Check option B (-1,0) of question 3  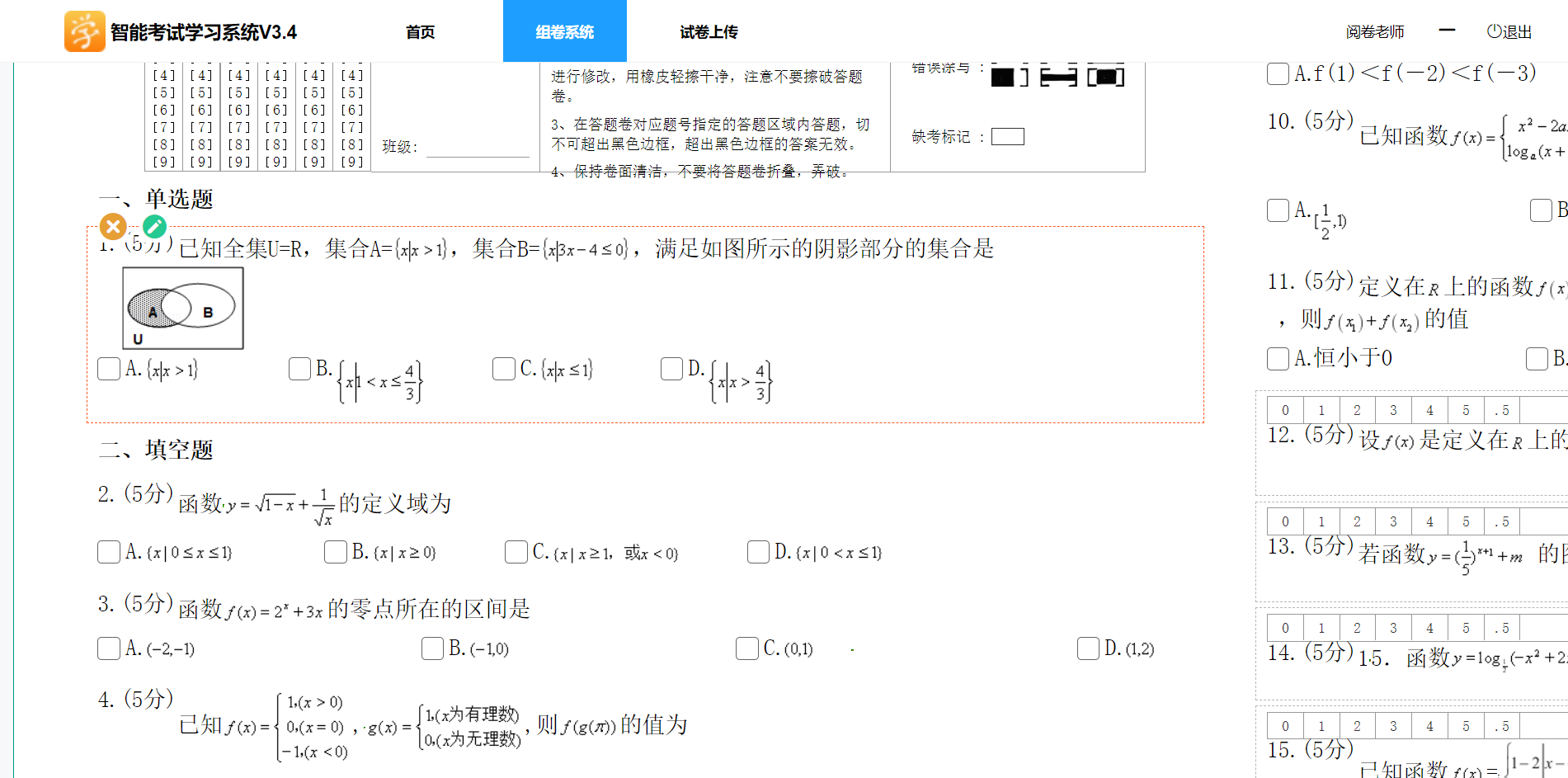[x=433, y=648]
